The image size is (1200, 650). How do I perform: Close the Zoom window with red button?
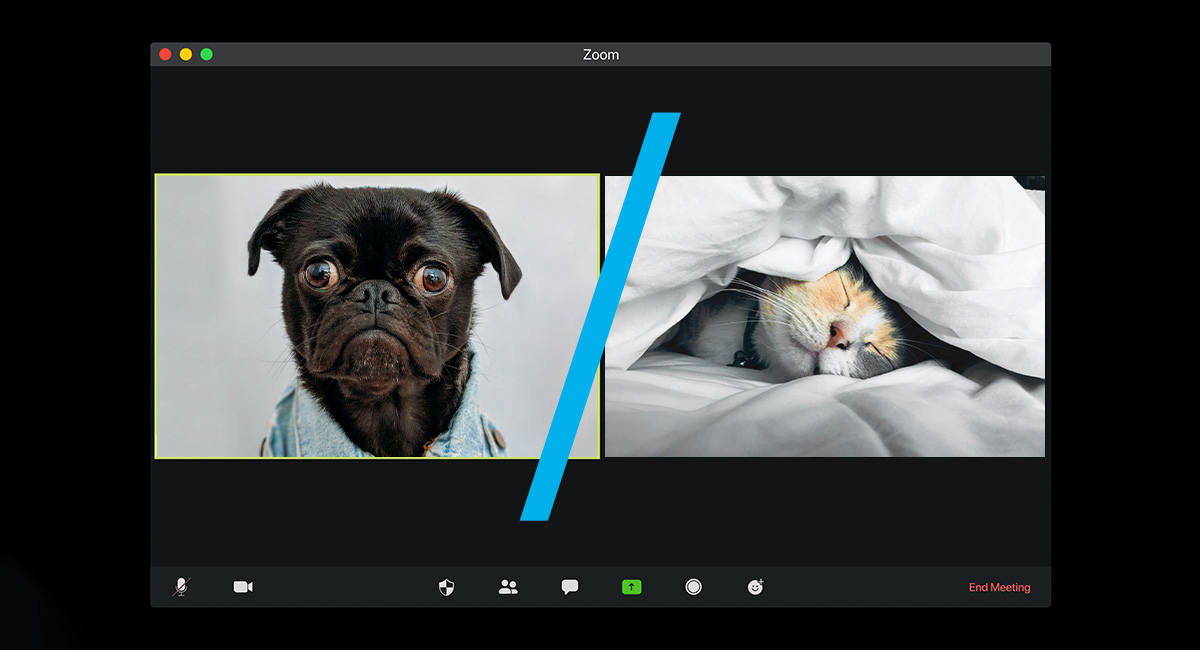[x=165, y=54]
